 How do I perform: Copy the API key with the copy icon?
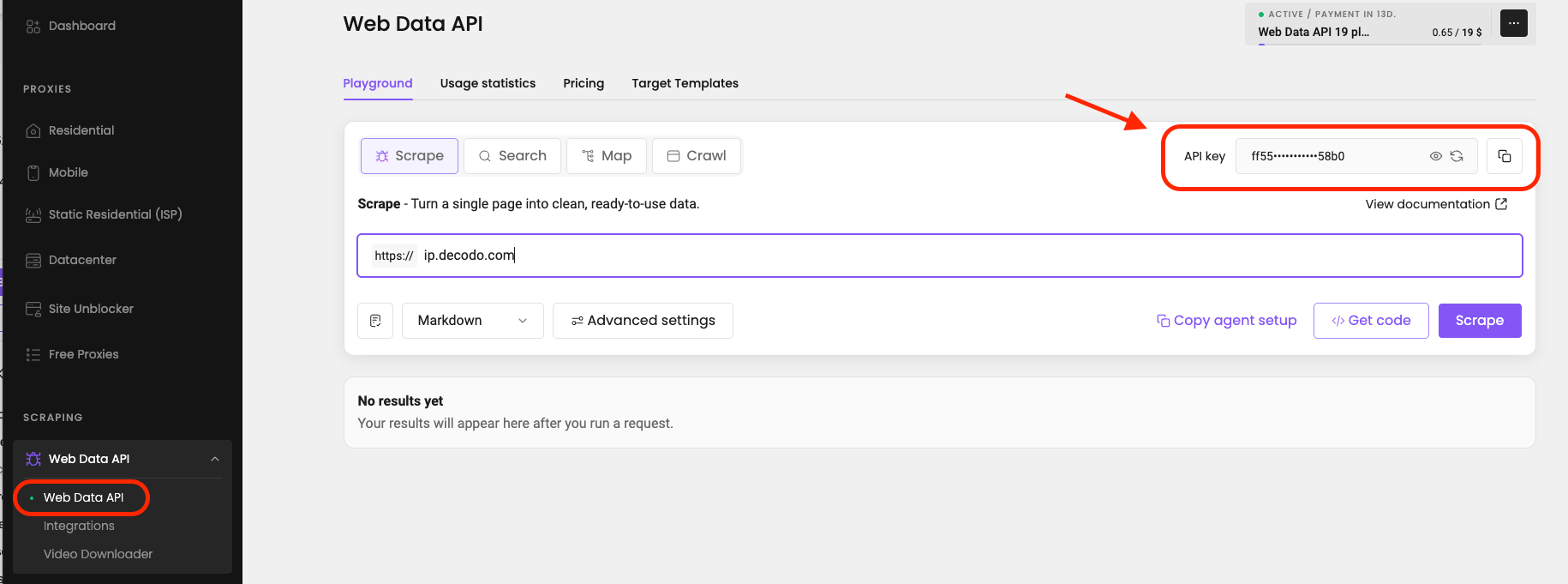[1504, 156]
